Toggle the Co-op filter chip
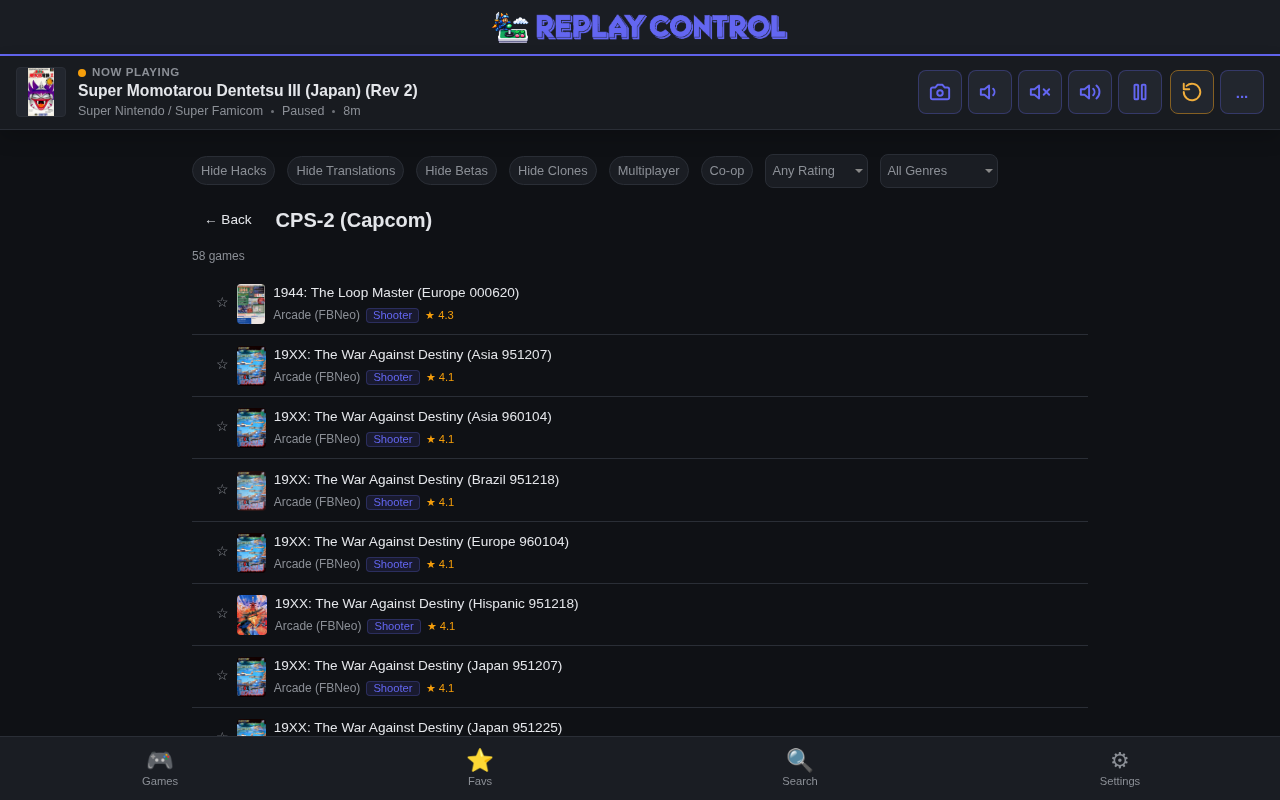The width and height of the screenshot is (1280, 800). [727, 171]
